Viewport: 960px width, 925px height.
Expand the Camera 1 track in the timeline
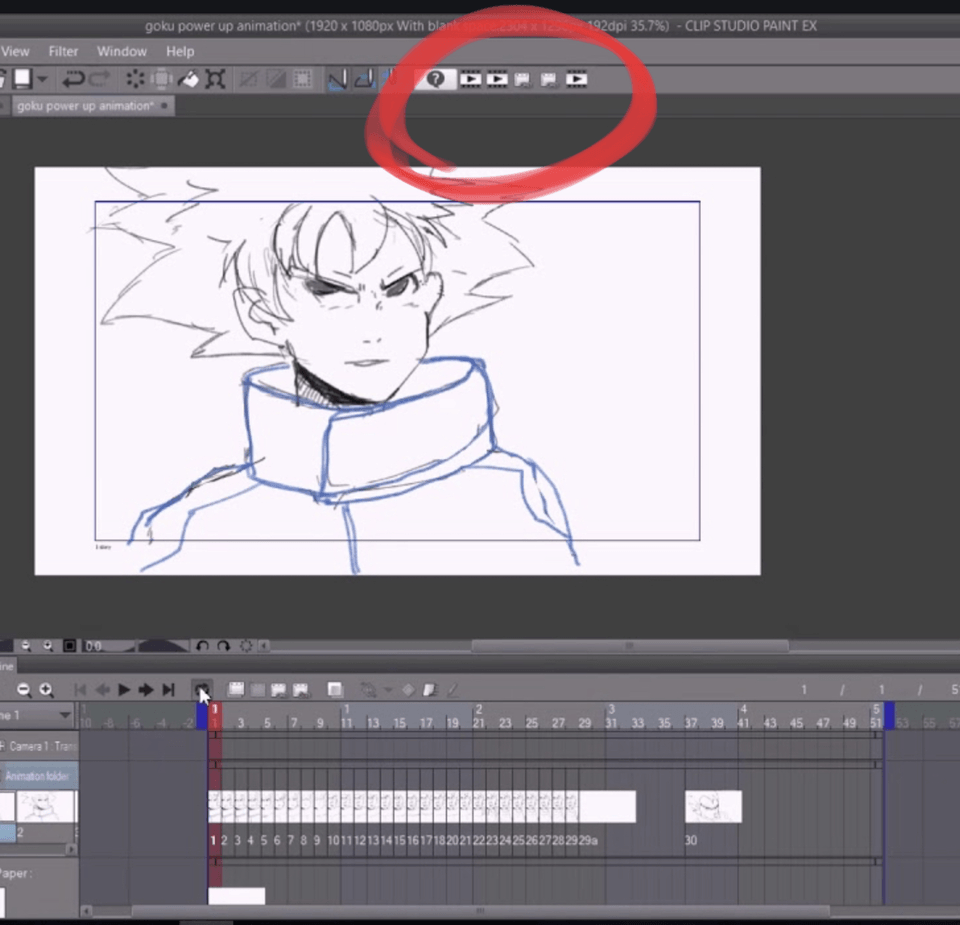pyautogui.click(x=4, y=746)
